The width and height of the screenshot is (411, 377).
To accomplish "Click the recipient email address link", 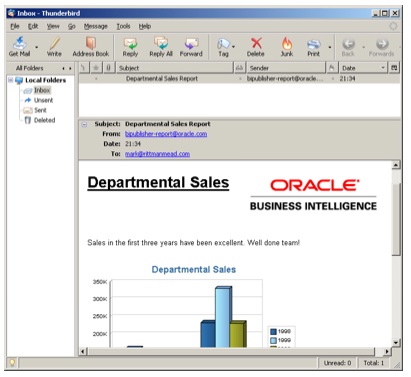I will 157,154.
